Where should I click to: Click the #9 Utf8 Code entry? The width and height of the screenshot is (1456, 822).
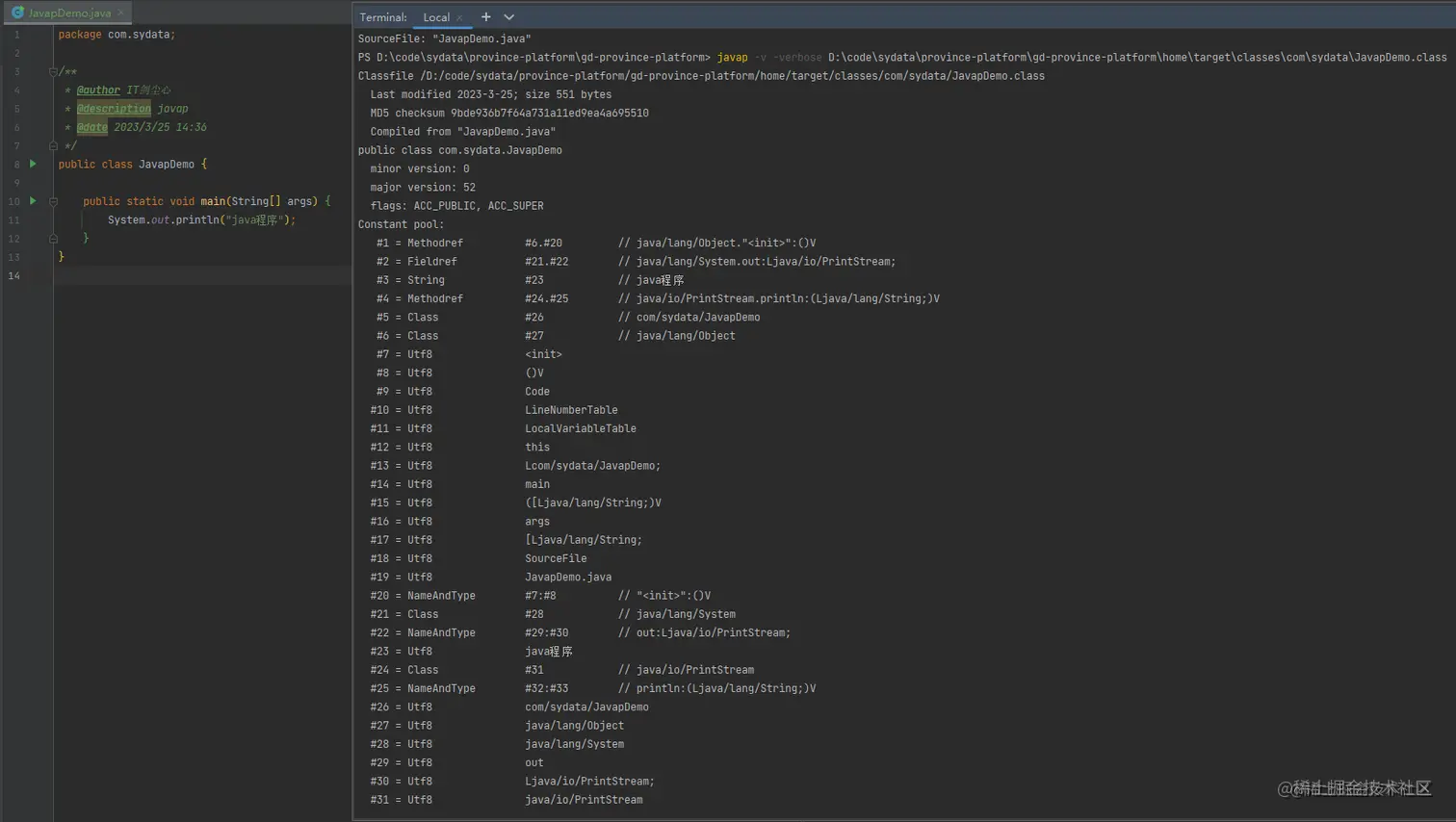click(x=463, y=391)
